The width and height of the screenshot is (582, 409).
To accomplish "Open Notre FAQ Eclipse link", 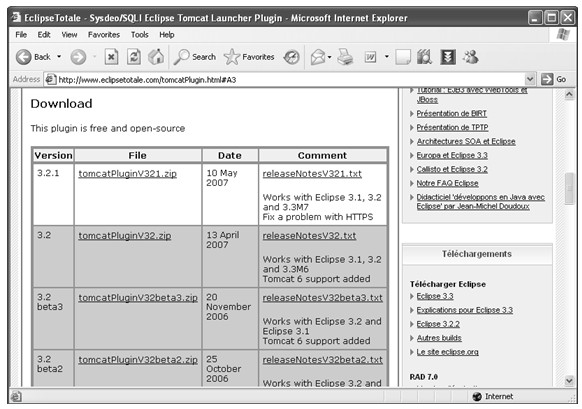I will pyautogui.click(x=447, y=183).
